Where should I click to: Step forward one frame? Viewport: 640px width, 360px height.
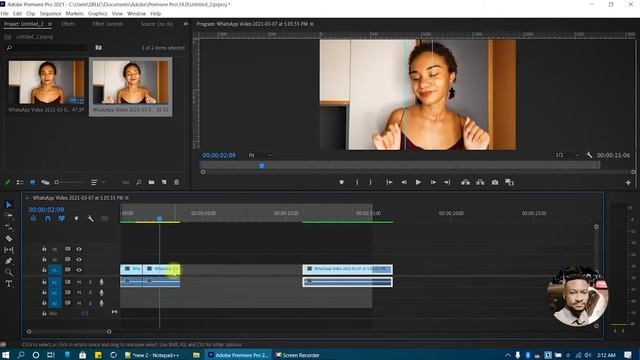(x=433, y=182)
